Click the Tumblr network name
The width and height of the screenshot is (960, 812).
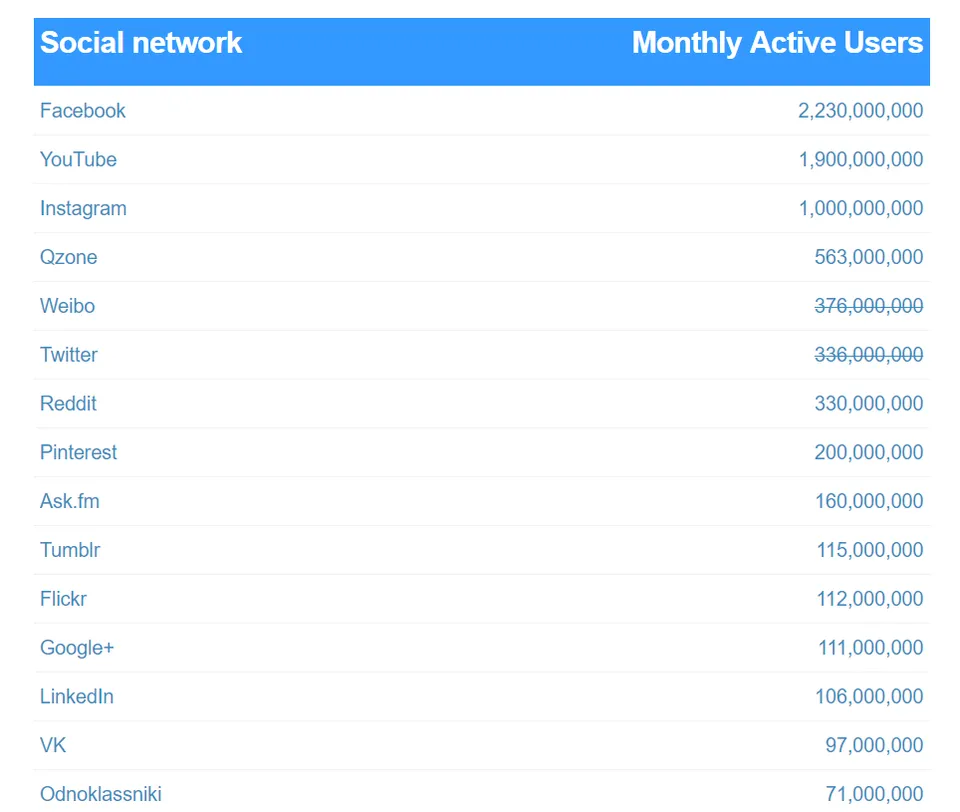pyautogui.click(x=70, y=550)
